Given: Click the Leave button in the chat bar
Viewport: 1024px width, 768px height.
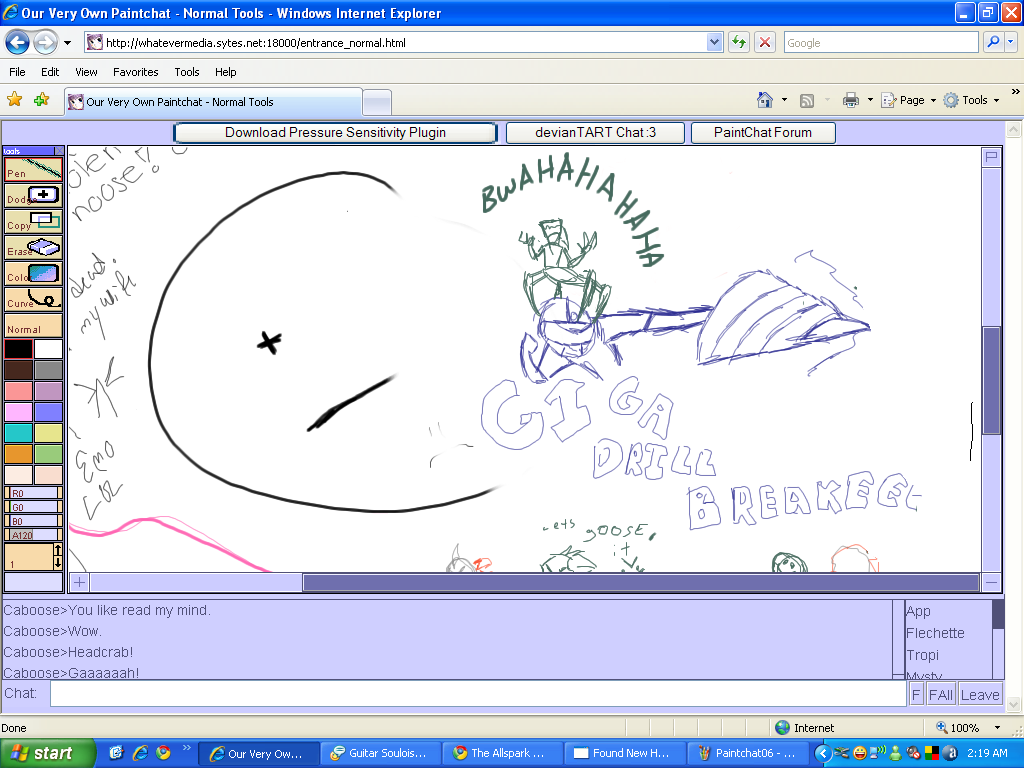Looking at the screenshot, I should tap(980, 693).
